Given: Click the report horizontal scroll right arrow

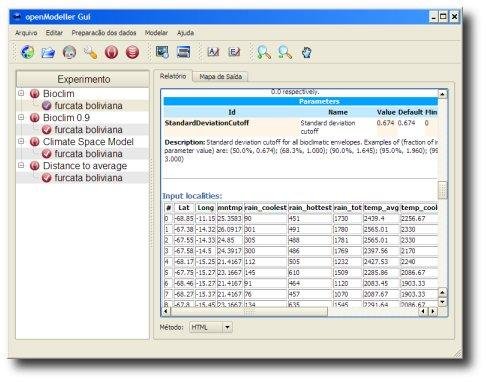Looking at the screenshot, I should coord(433,311).
